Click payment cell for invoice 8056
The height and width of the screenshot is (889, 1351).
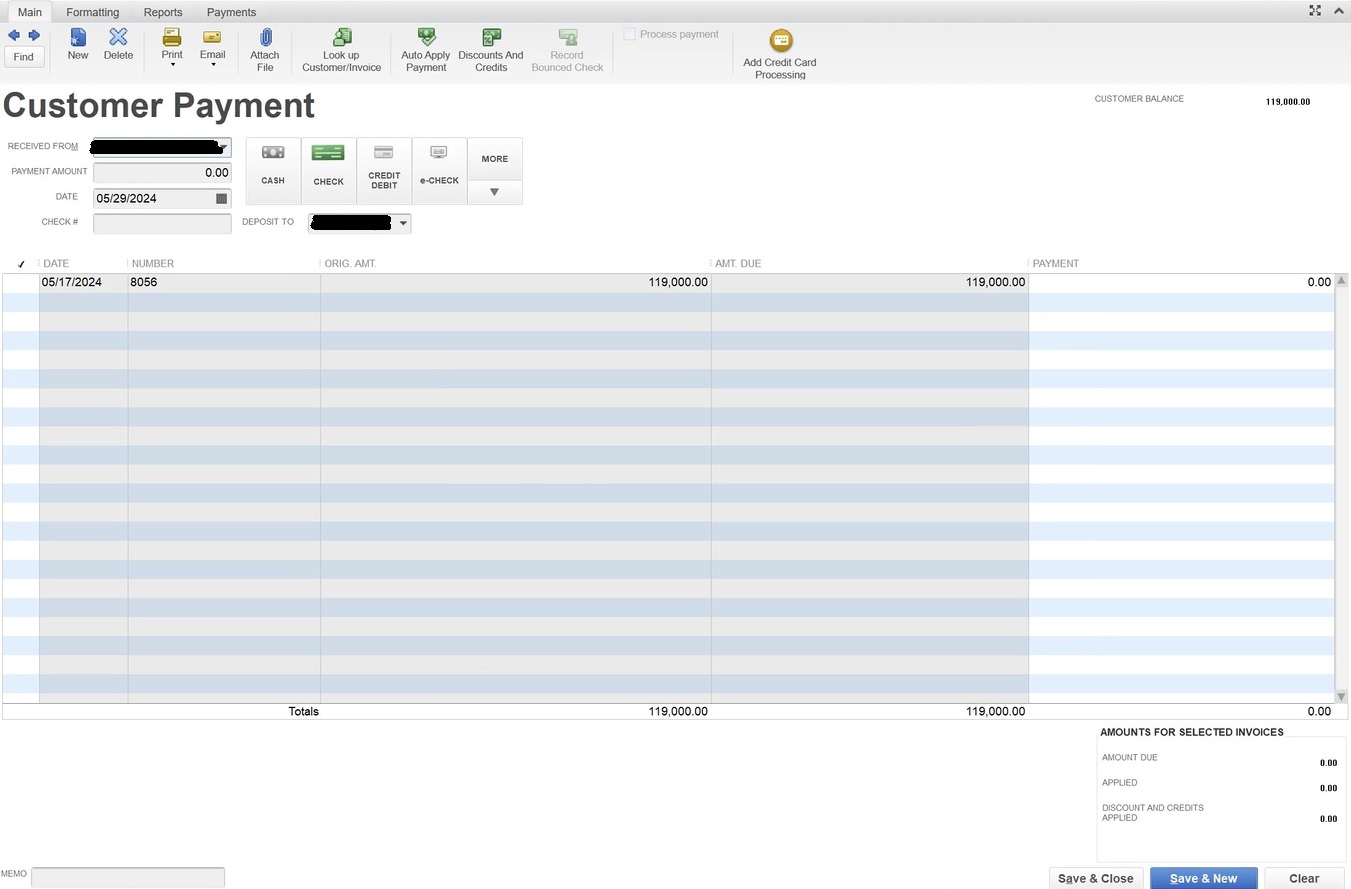point(1181,283)
